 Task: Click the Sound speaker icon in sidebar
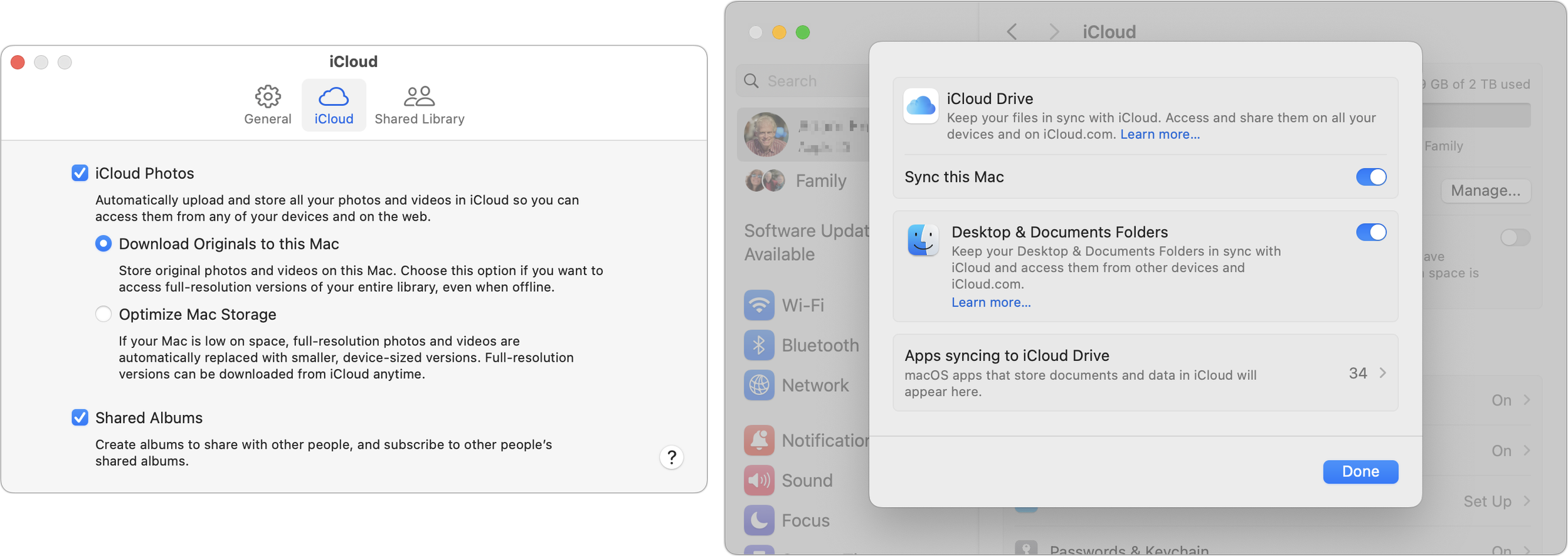coord(759,481)
